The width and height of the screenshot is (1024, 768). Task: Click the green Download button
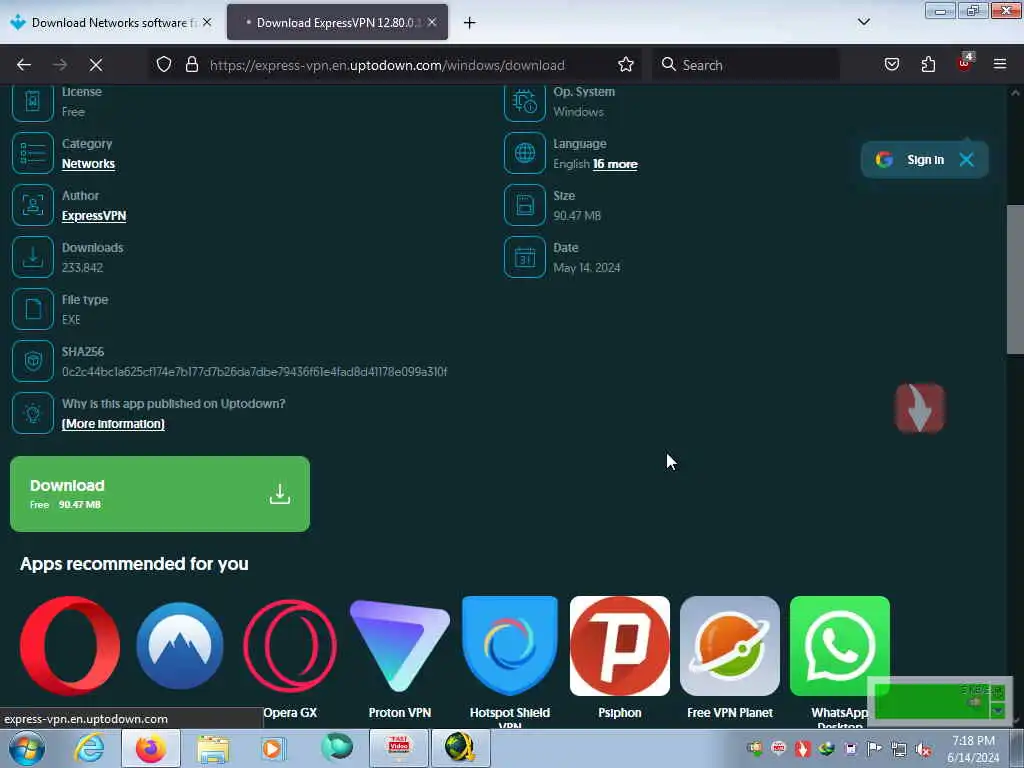coord(160,494)
